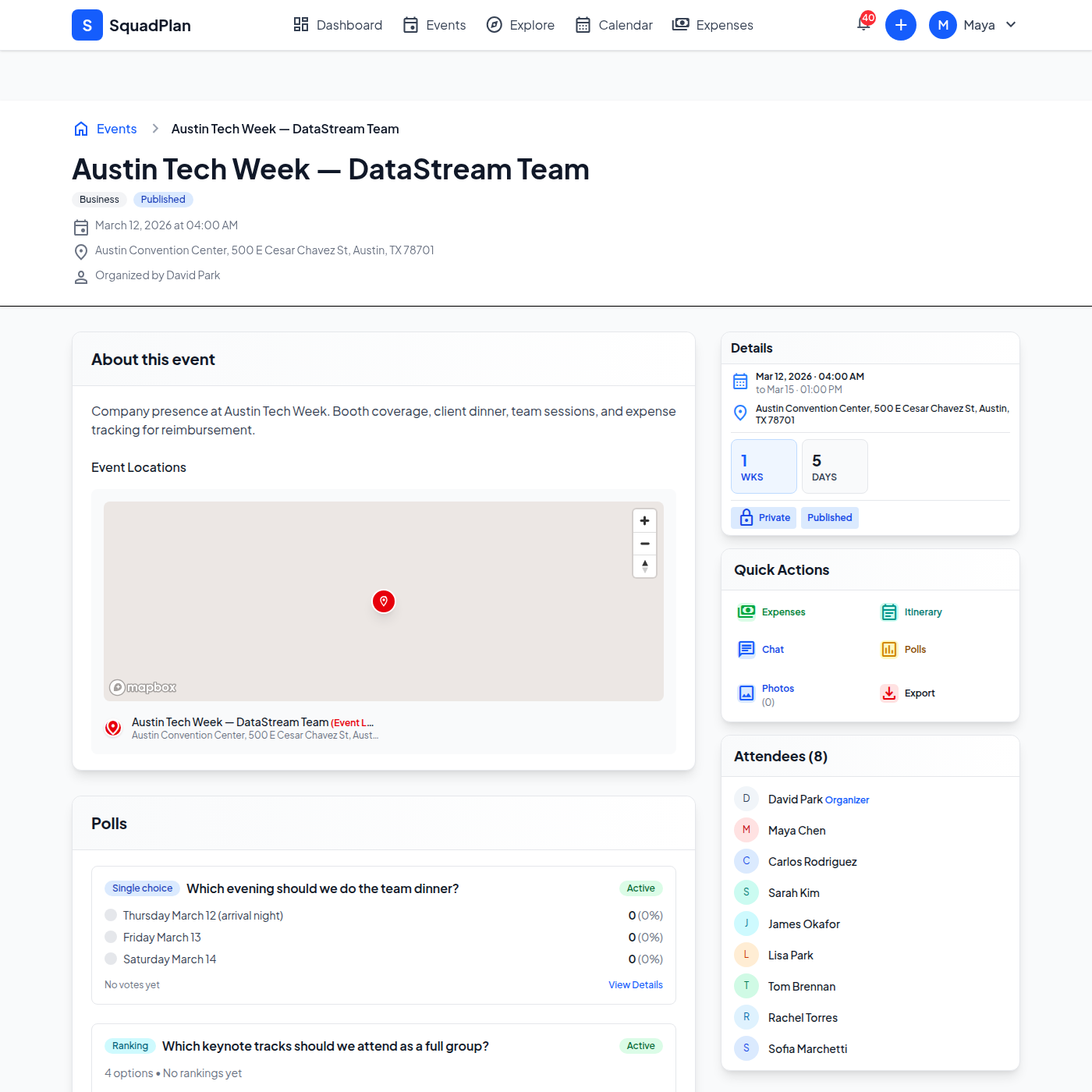Viewport: 1092px width, 1092px height.
Task: Click the SquadPlan logo icon
Action: pos(87,24)
